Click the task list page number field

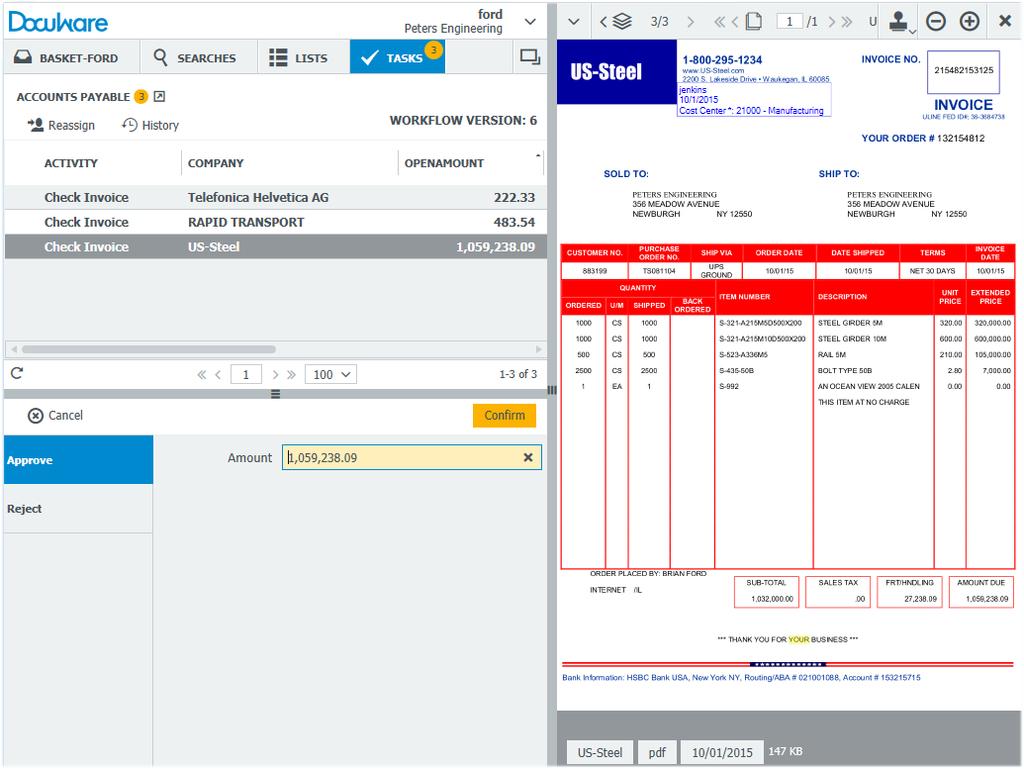[x=246, y=375]
